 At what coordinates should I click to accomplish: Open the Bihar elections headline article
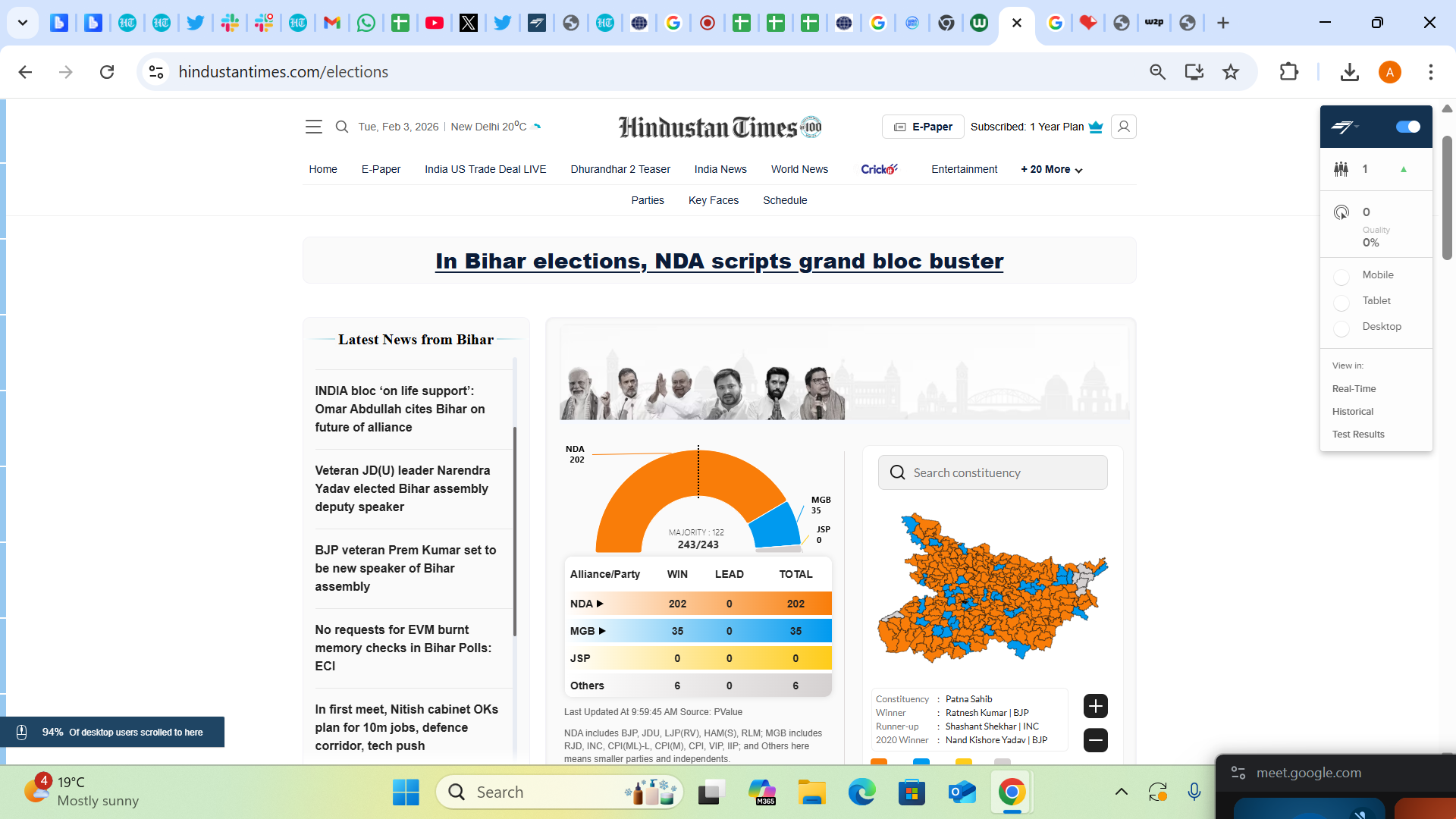tap(718, 261)
